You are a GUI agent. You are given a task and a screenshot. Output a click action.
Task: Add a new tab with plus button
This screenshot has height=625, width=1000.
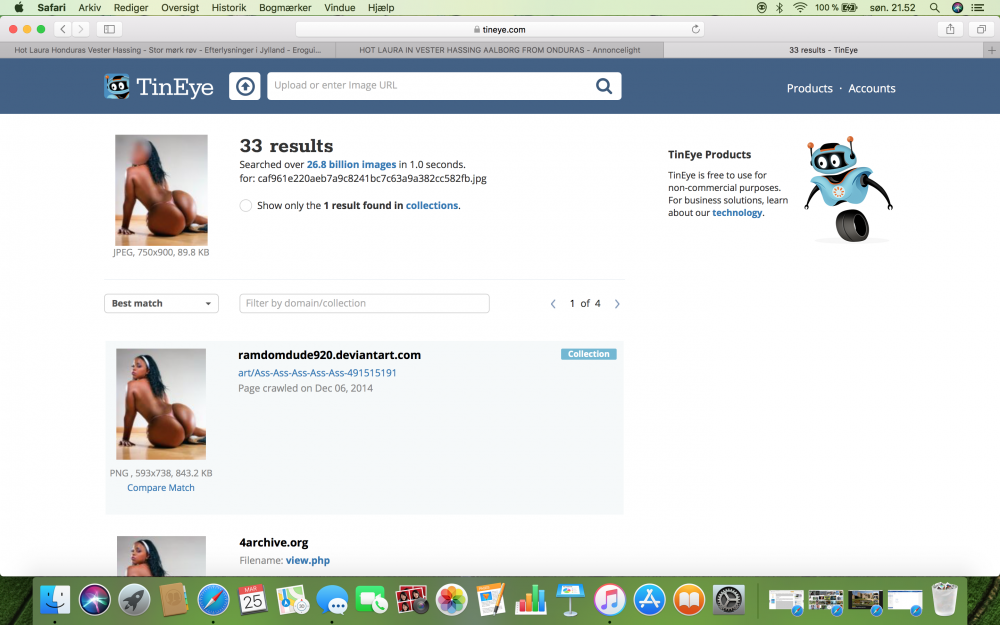pyautogui.click(x=991, y=50)
